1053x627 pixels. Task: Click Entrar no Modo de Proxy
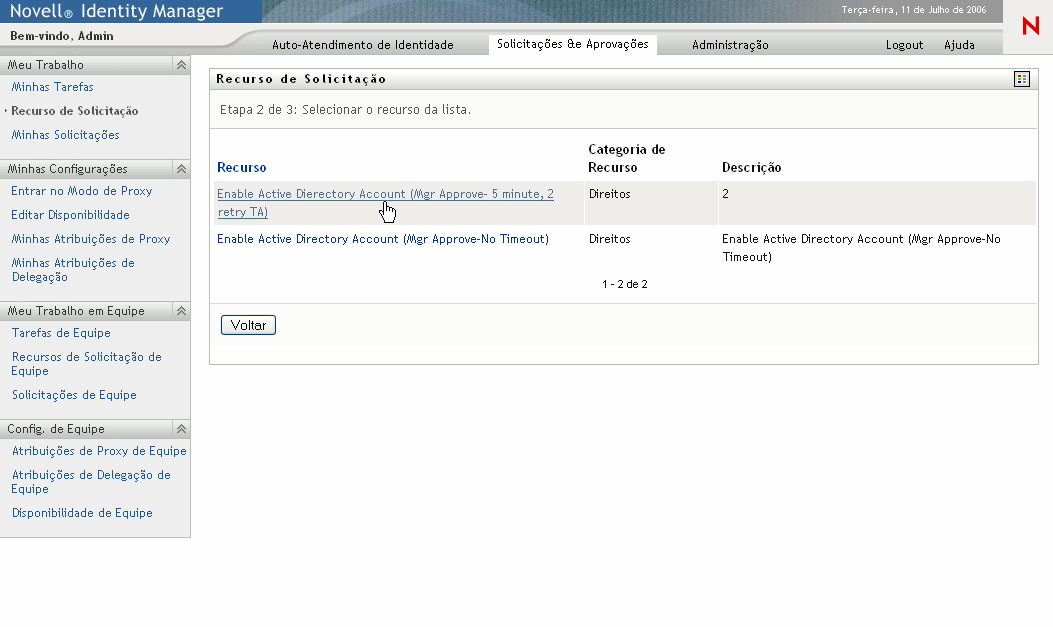[x=81, y=191]
